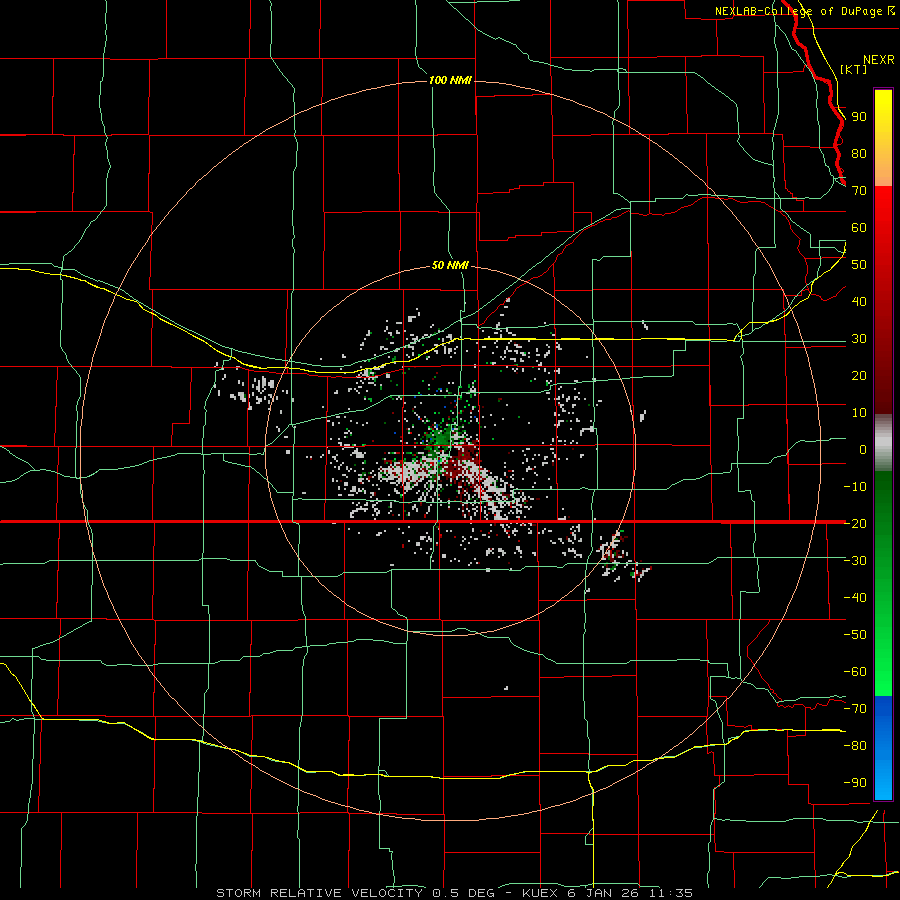Click the 100 NMI range ring label
Image resolution: width=900 pixels, height=900 pixels.
[x=451, y=80]
